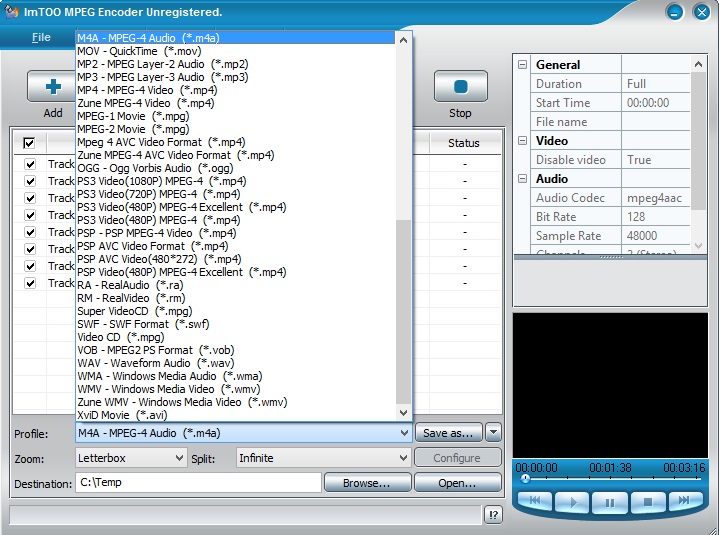The height and width of the screenshot is (535, 719).
Task: Collapse the Audio property group
Action: [x=522, y=179]
